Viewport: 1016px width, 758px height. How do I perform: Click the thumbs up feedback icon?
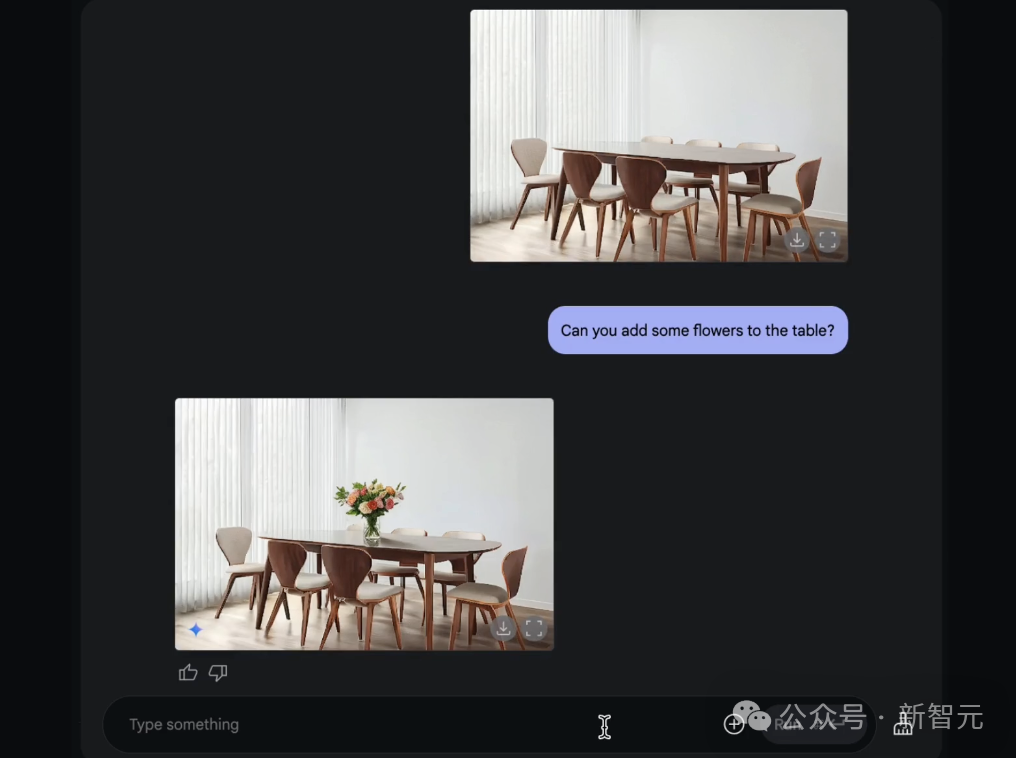(x=188, y=672)
